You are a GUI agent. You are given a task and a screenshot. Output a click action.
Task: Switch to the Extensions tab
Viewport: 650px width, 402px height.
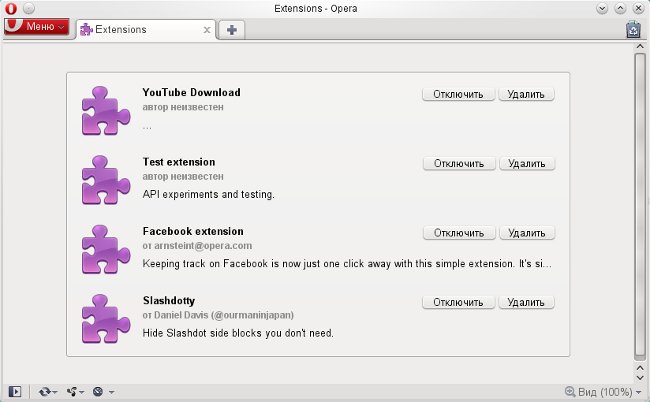click(142, 30)
